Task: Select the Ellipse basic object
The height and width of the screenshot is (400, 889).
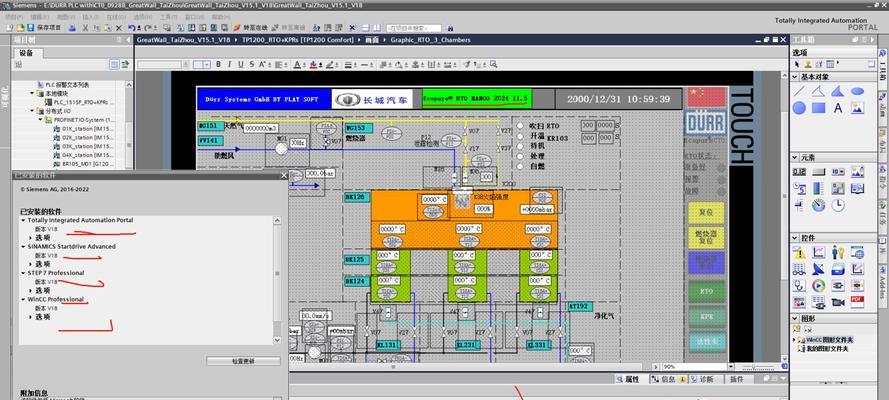Action: click(x=857, y=91)
